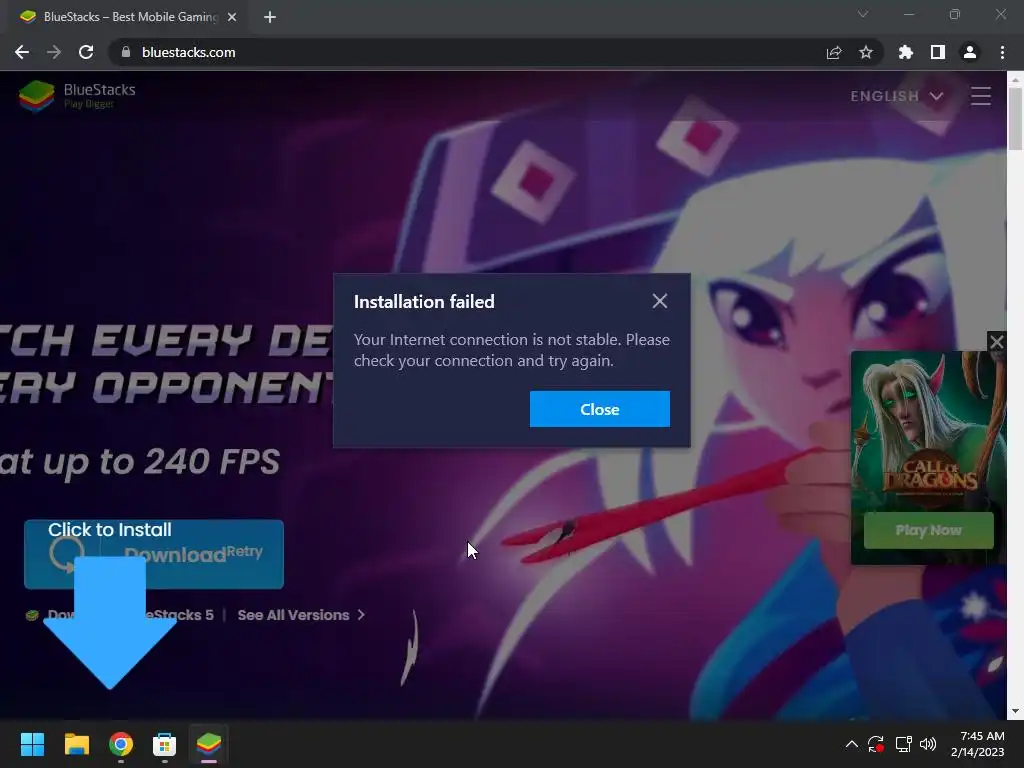Expand the ENGLISH language dropdown

897,96
